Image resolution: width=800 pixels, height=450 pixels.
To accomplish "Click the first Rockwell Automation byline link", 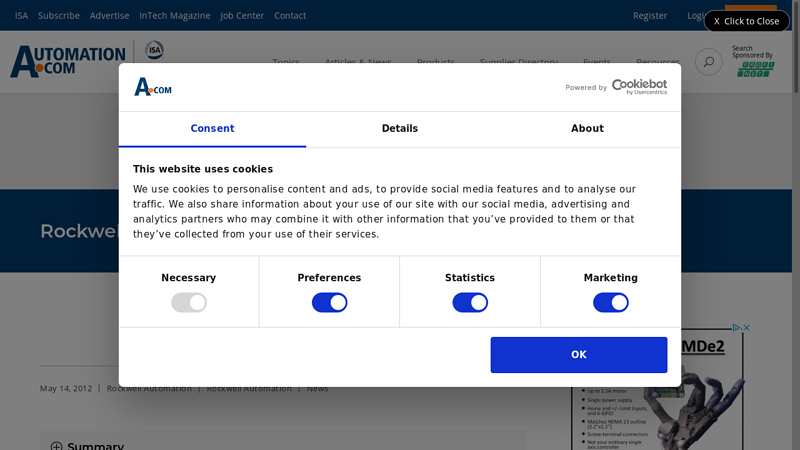I will point(149,389).
